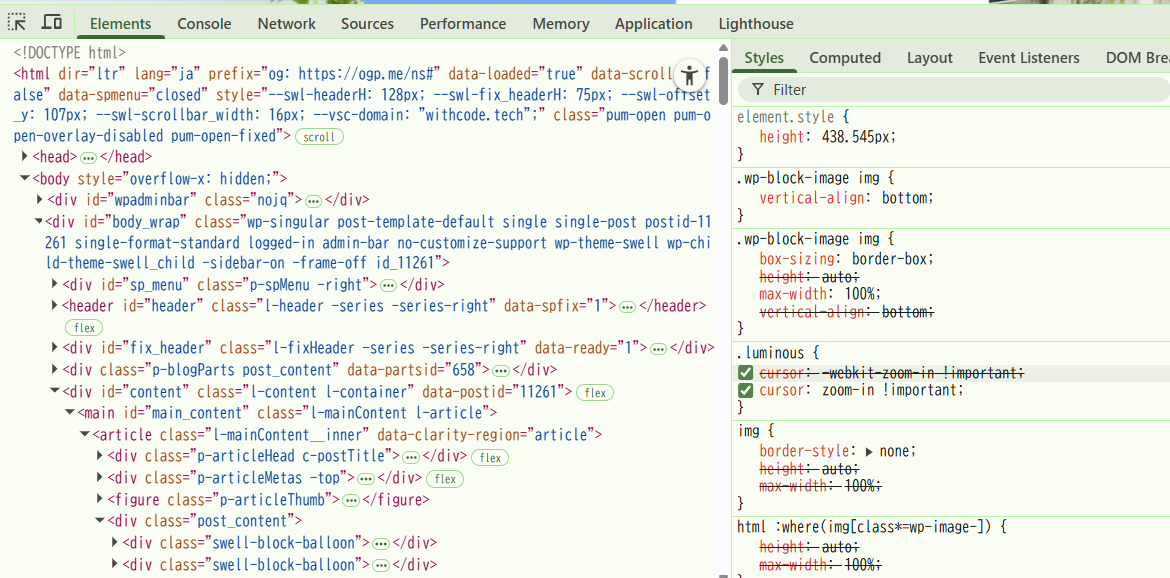The height and width of the screenshot is (578, 1170).
Task: Click the scroll badge after html tag
Action: point(319,137)
